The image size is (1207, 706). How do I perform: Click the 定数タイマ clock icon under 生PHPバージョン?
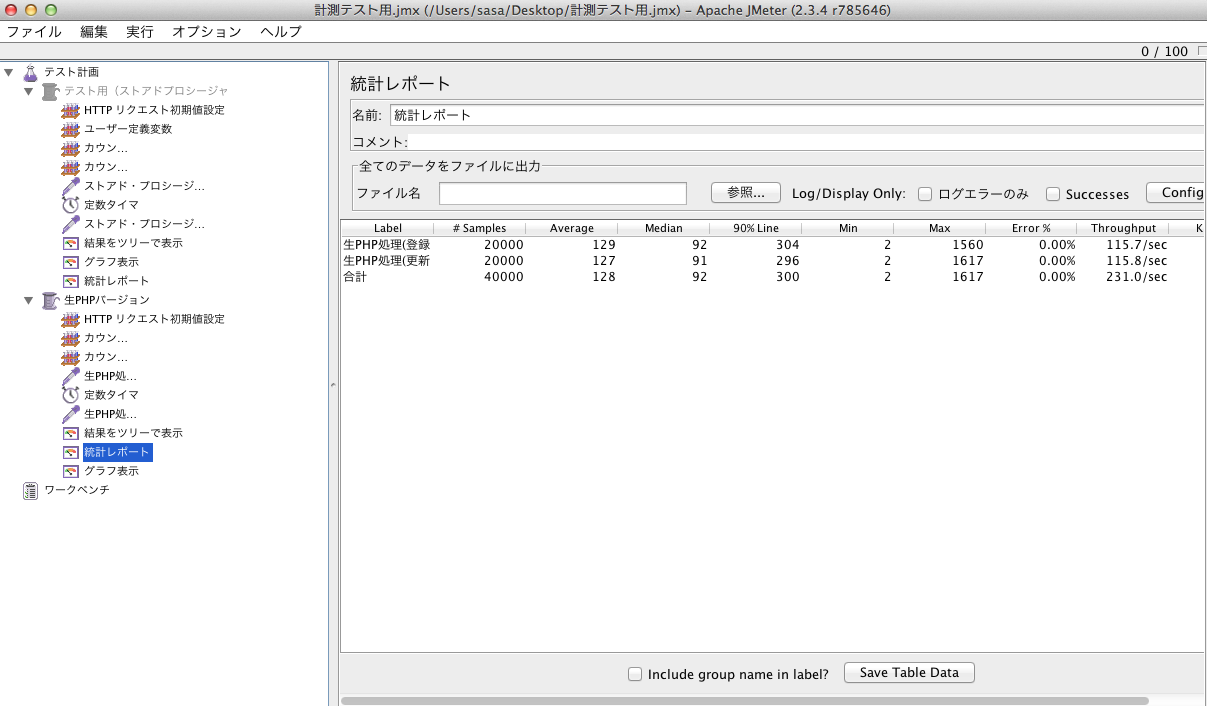pos(70,395)
